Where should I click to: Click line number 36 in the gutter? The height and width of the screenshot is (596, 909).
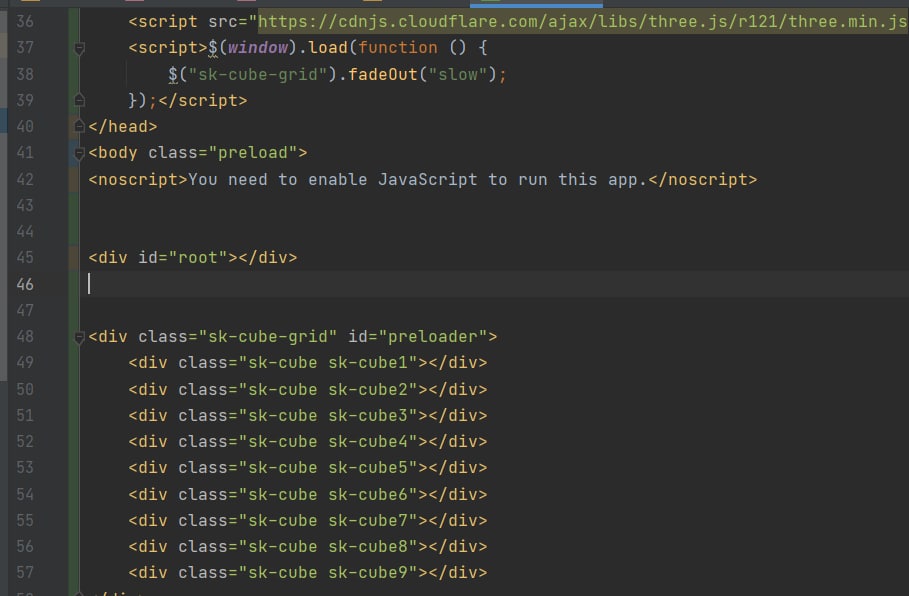(25, 22)
